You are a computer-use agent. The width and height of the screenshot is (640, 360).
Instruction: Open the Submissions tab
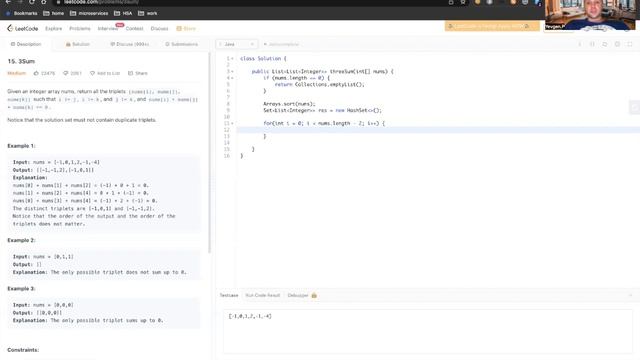pos(182,44)
